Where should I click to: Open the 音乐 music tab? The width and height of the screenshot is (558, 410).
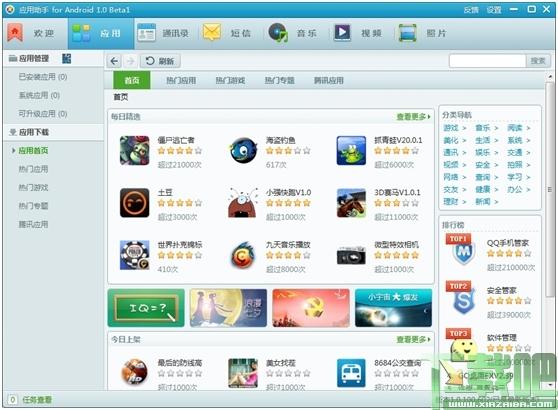coord(293,33)
